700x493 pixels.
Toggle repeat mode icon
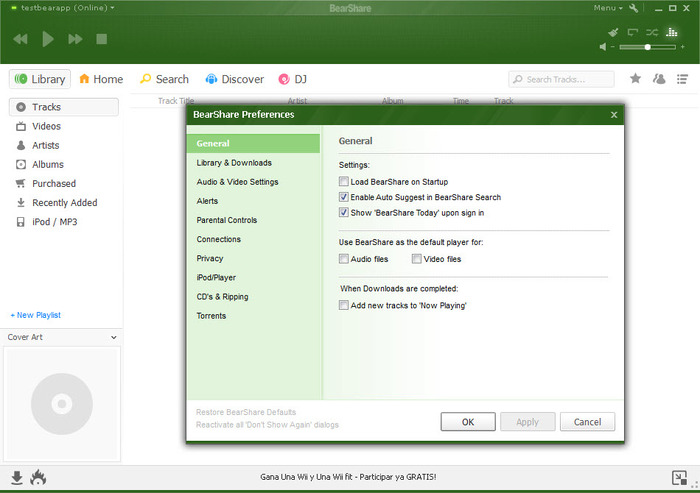633,32
